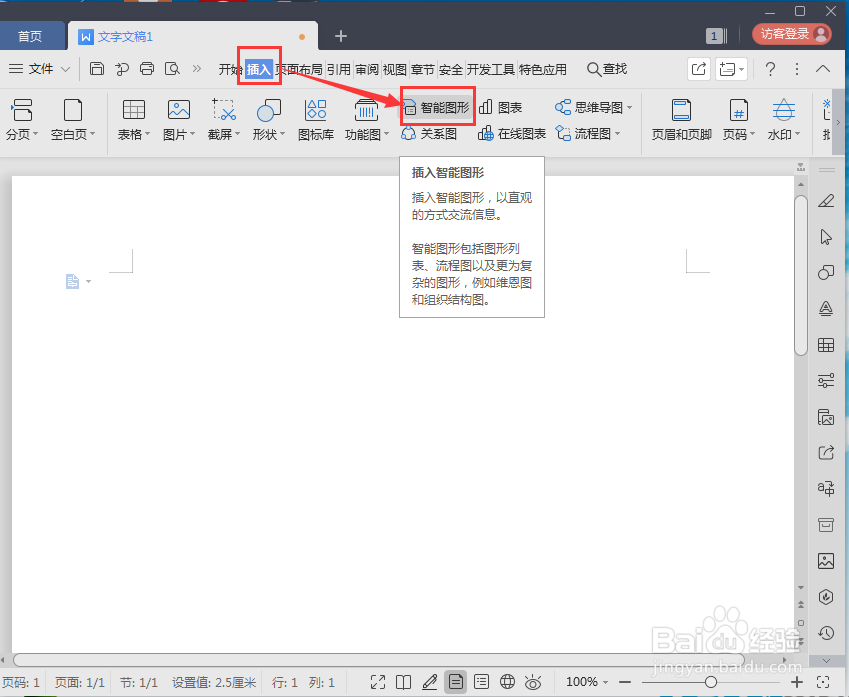Open the Shapes (形状) gallery
This screenshot has width=849, height=697.
click(x=269, y=120)
